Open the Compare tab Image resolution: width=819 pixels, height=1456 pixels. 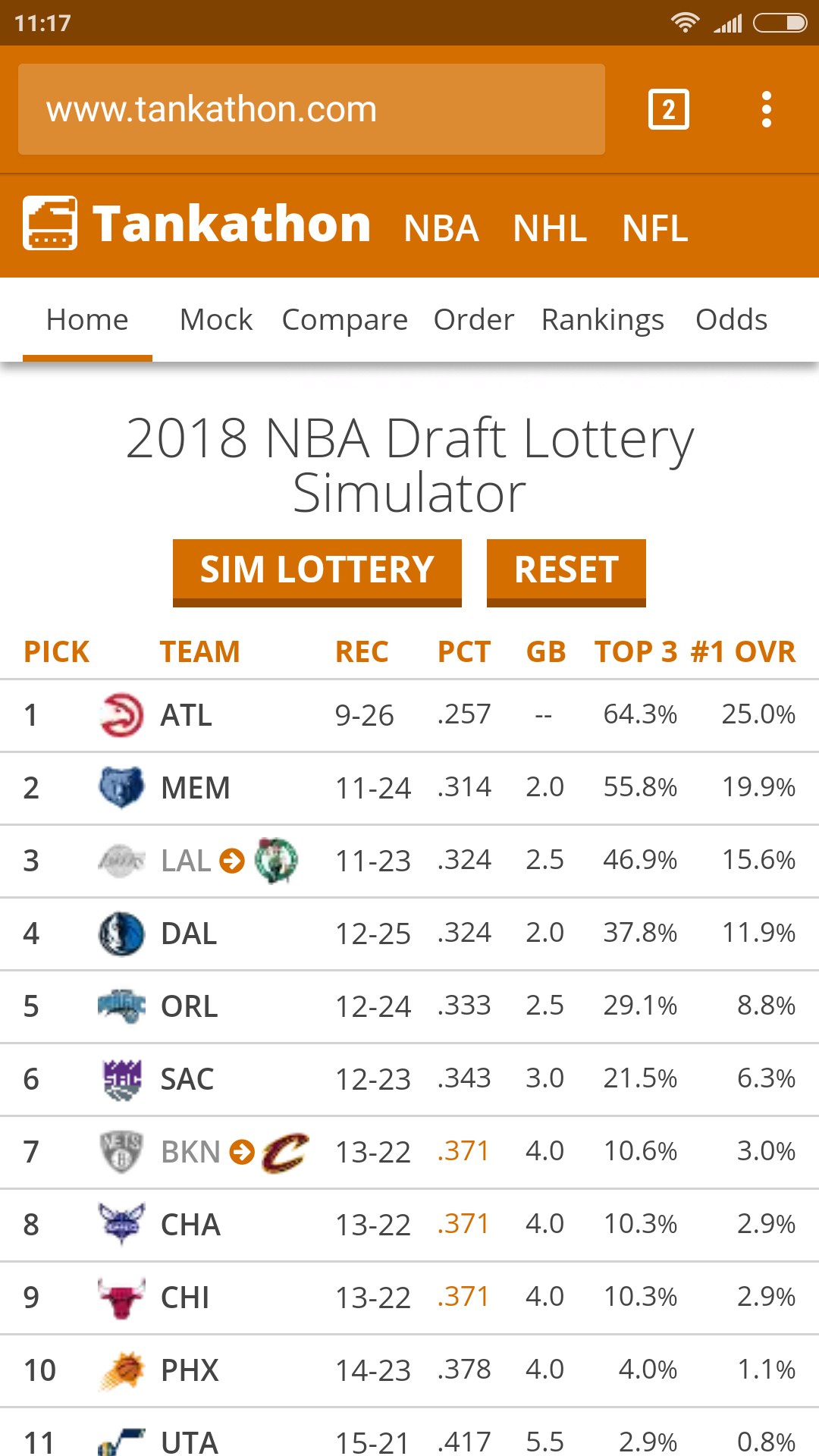coord(345,320)
